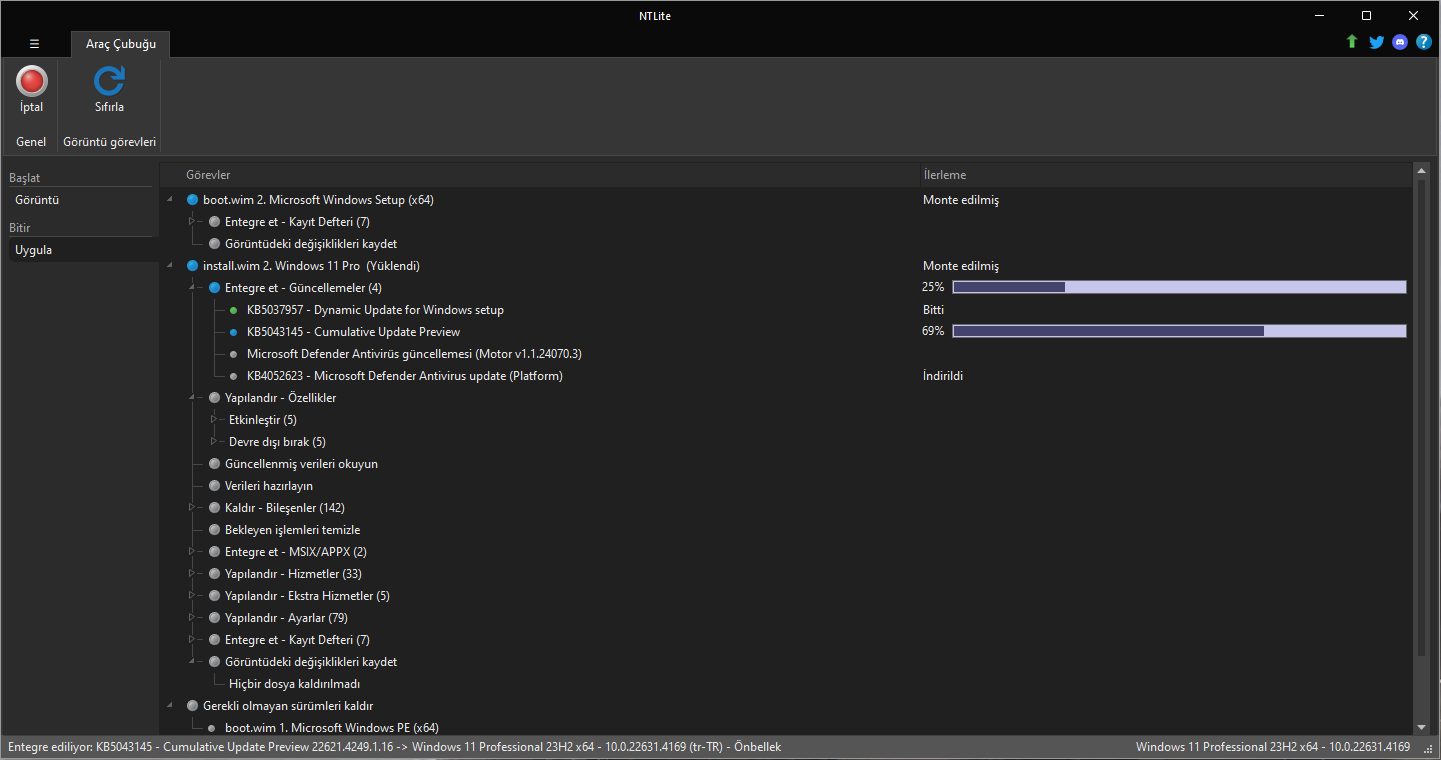Click the gray dot beside Microsoft Defender Antivirüs güncellemesi
The height and width of the screenshot is (760, 1441).
click(234, 354)
